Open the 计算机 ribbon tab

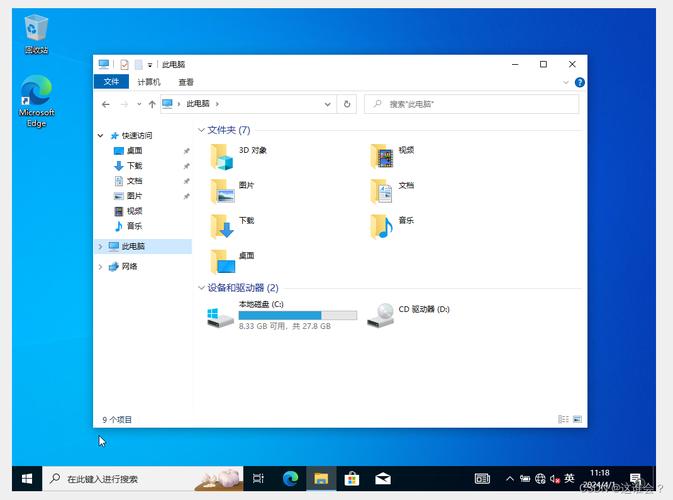pos(149,82)
